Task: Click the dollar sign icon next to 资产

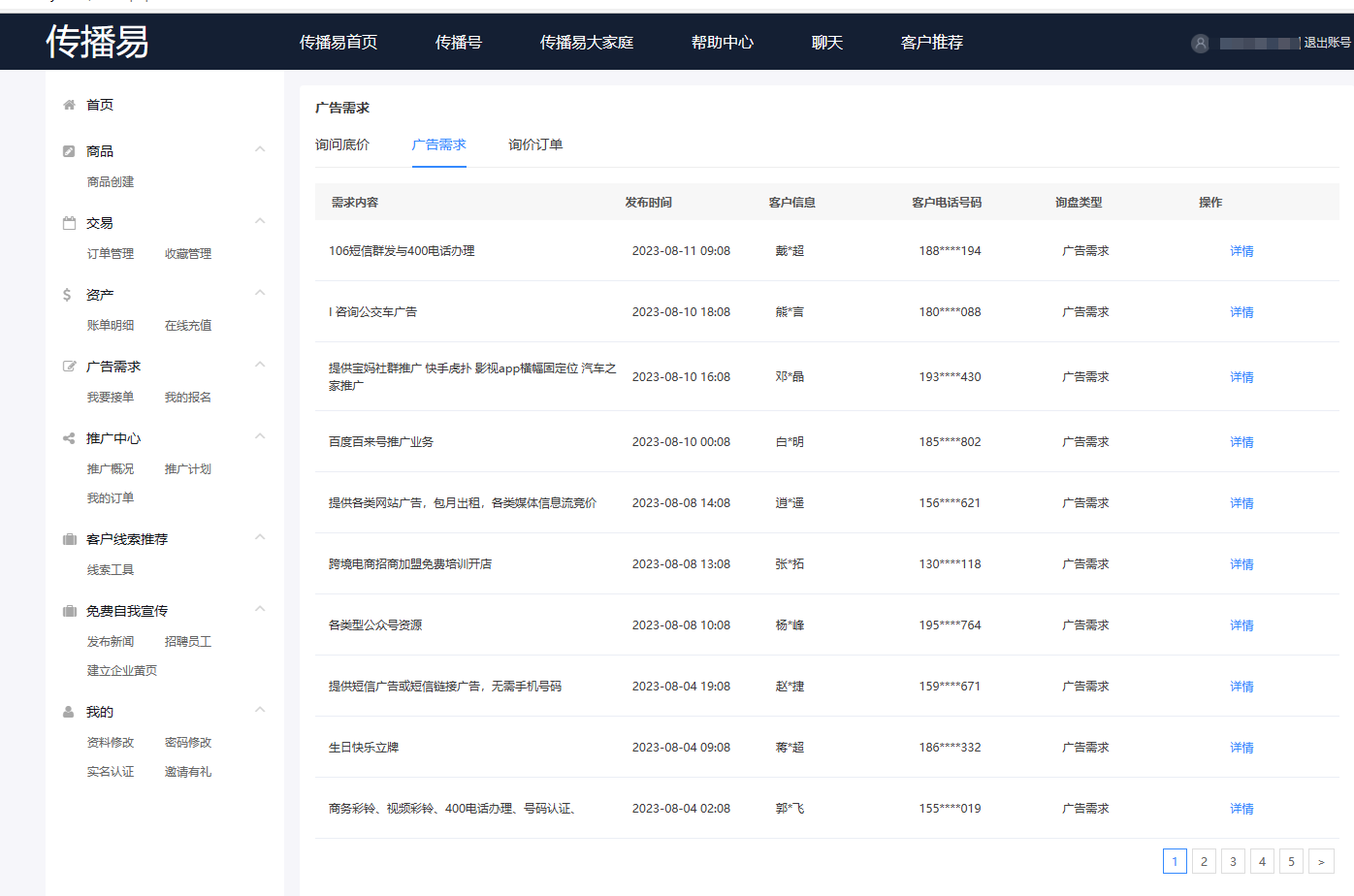Action: (68, 294)
